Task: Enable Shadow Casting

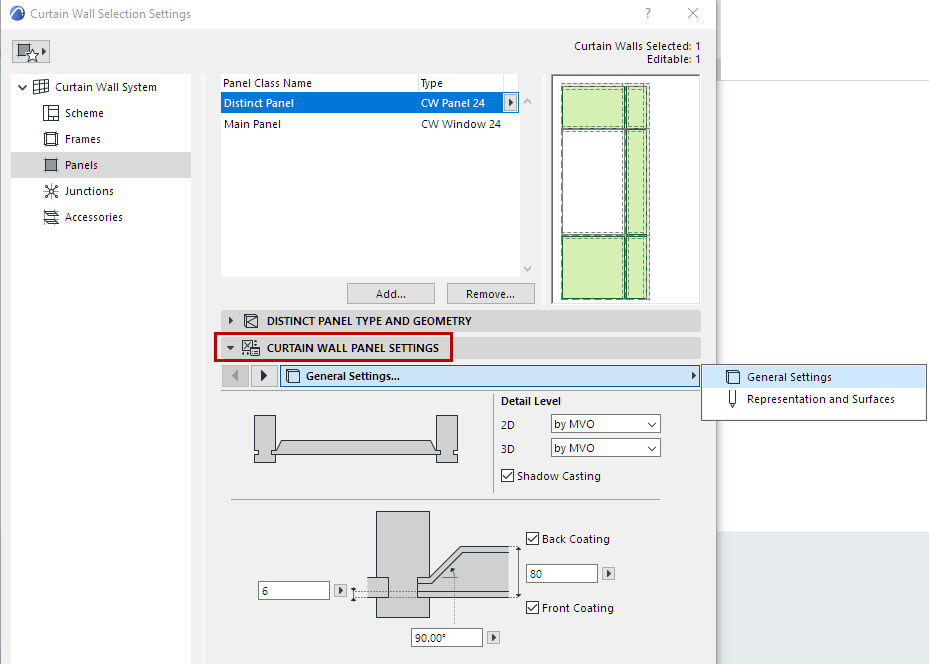Action: pyautogui.click(x=508, y=476)
